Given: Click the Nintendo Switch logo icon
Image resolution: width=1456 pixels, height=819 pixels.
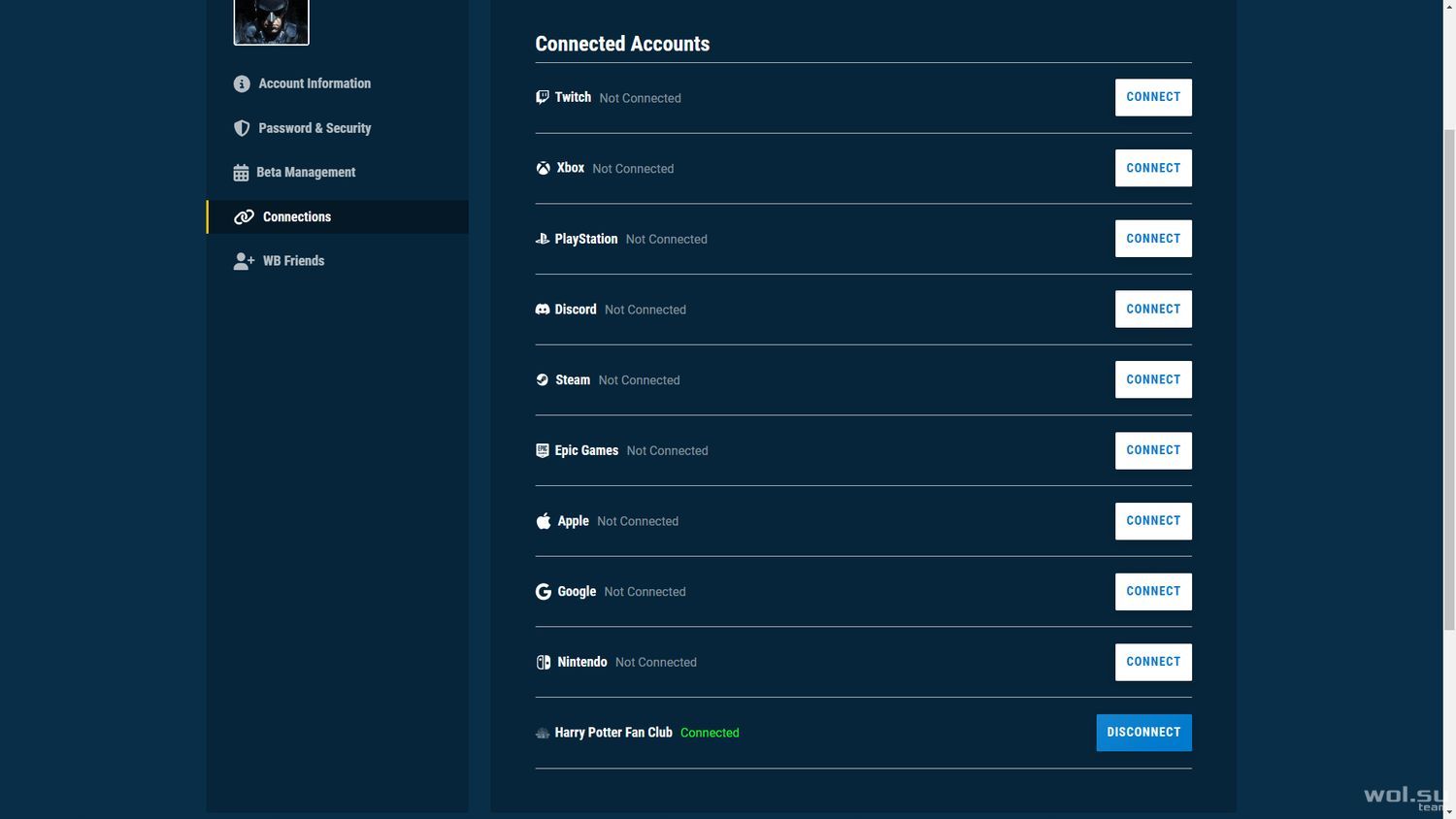Looking at the screenshot, I should (x=544, y=663).
